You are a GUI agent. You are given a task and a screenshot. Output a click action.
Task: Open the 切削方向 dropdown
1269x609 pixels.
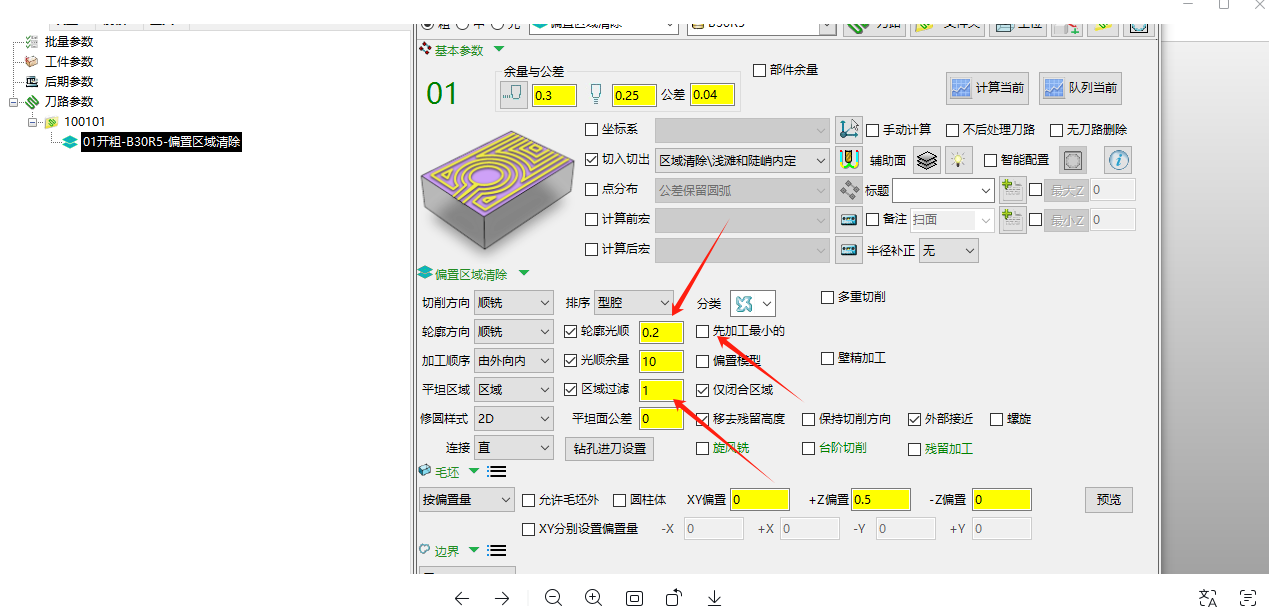click(x=513, y=302)
